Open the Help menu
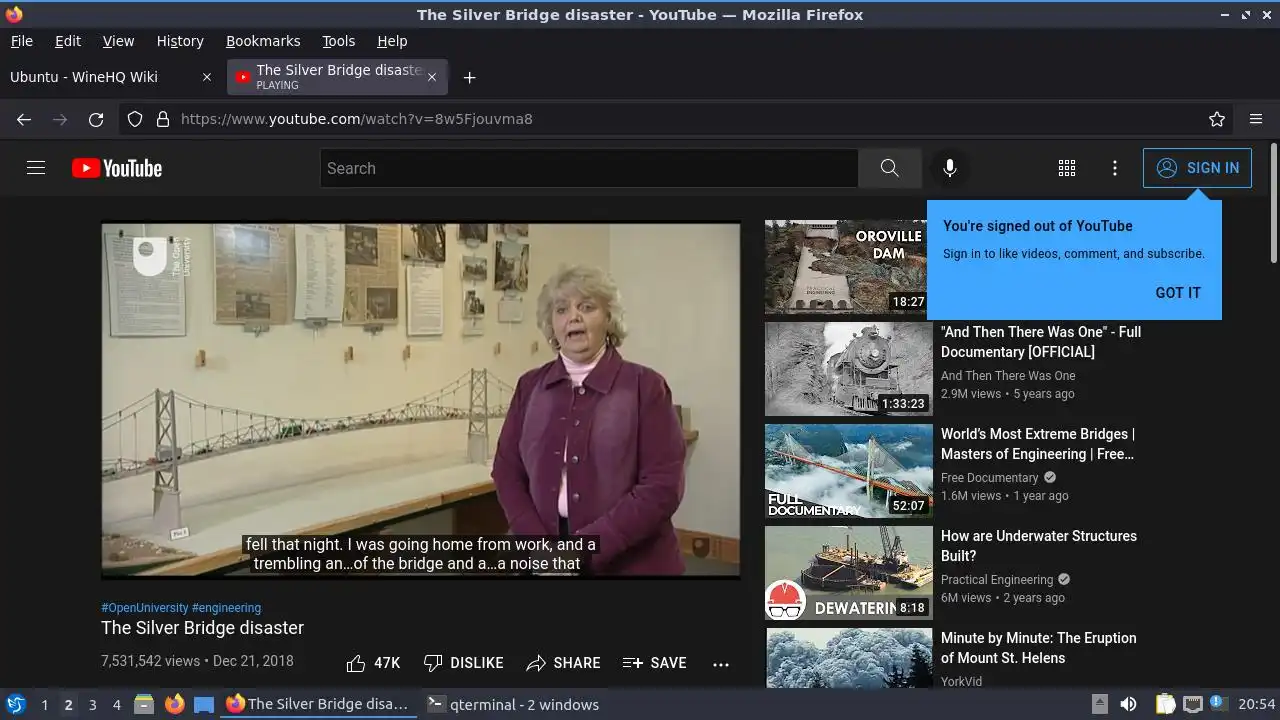 392,41
